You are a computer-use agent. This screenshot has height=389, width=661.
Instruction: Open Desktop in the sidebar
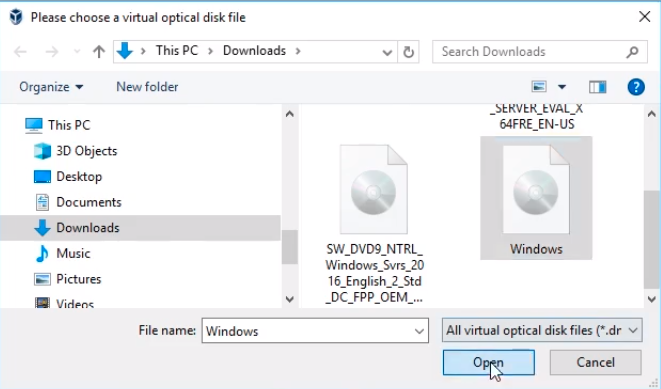[x=79, y=177]
